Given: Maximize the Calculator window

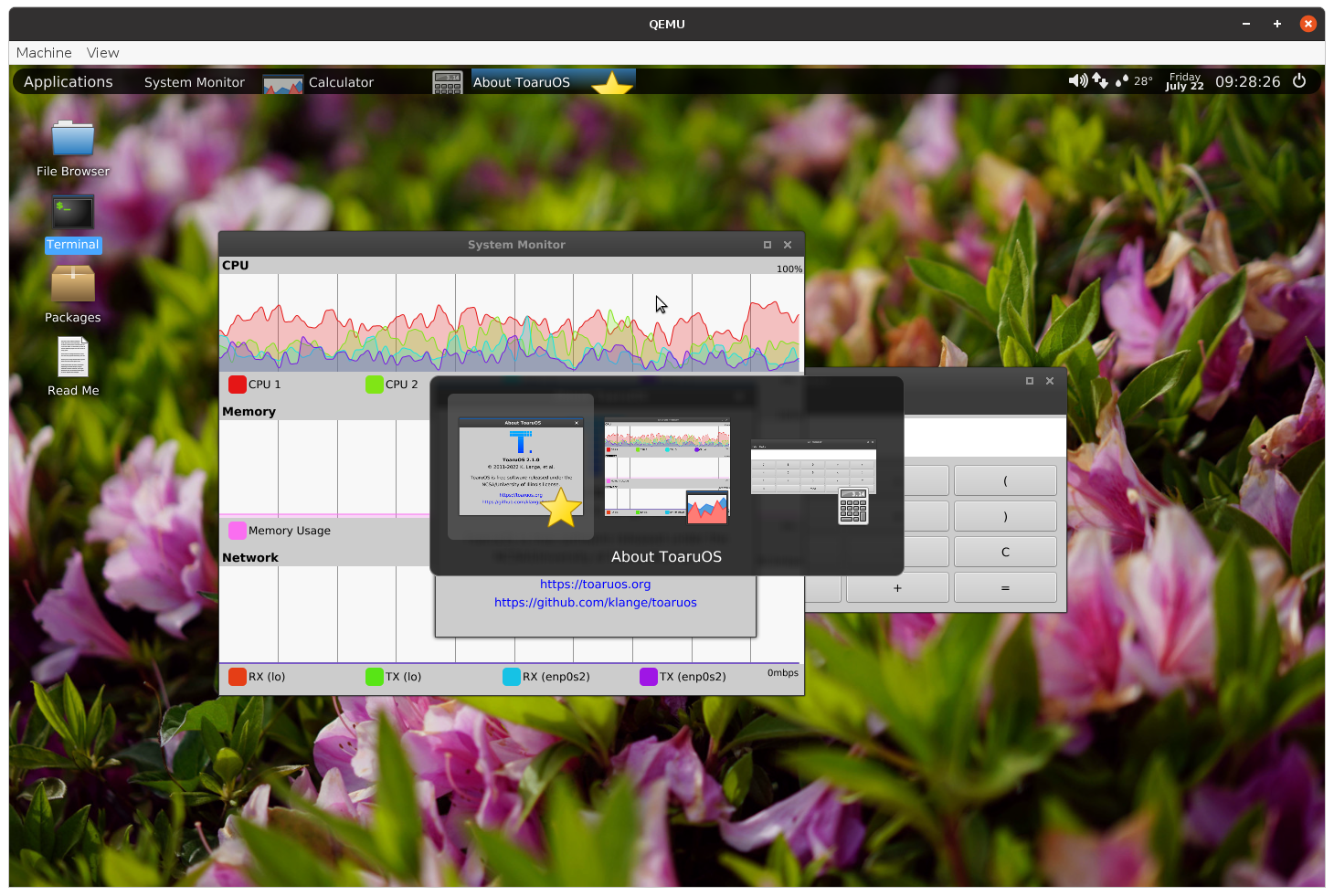Looking at the screenshot, I should tap(1030, 381).
